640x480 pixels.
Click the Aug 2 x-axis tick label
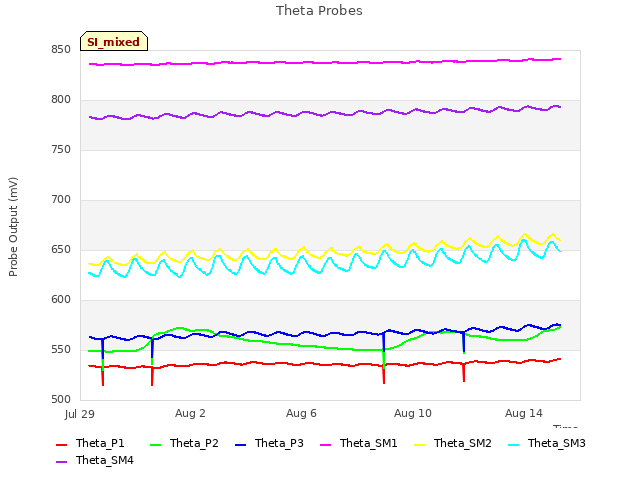pyautogui.click(x=190, y=413)
